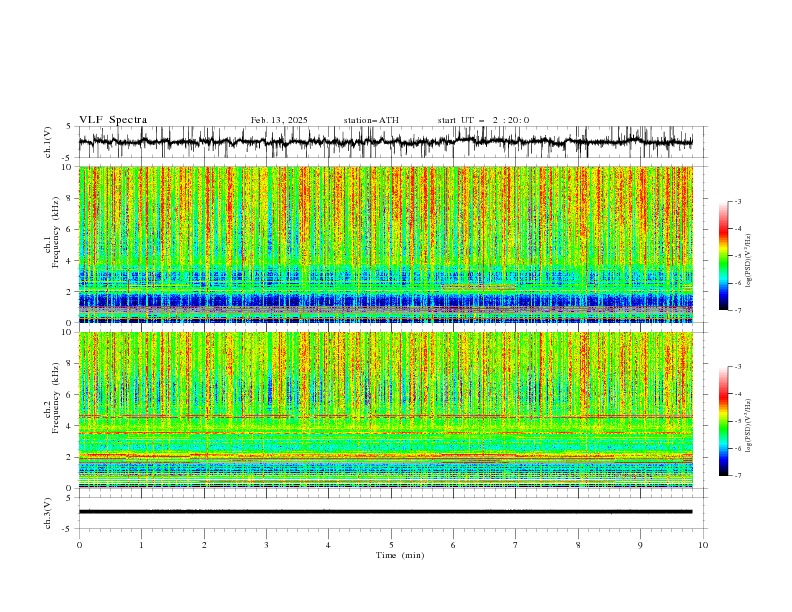Click time-axis tick label "10"
This screenshot has height=612, width=792.
coord(703,545)
